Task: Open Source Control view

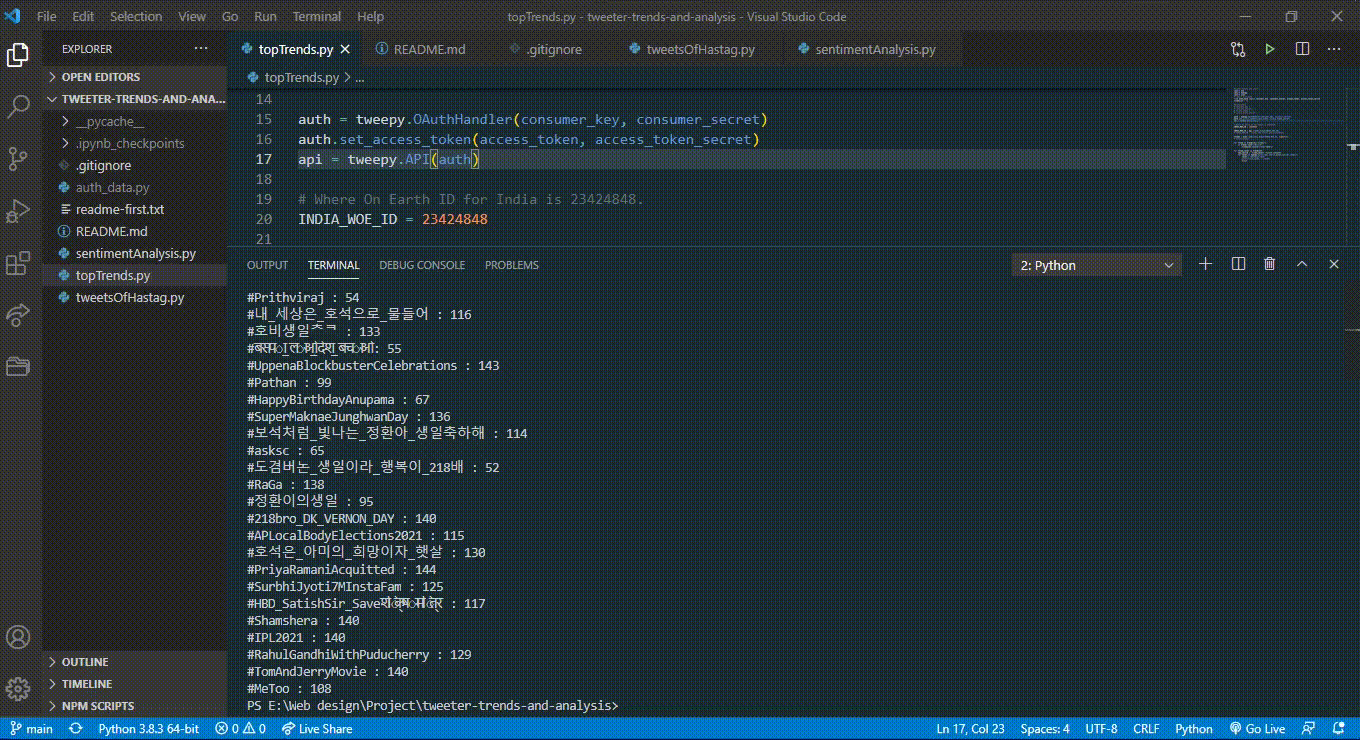Action: coord(18,158)
